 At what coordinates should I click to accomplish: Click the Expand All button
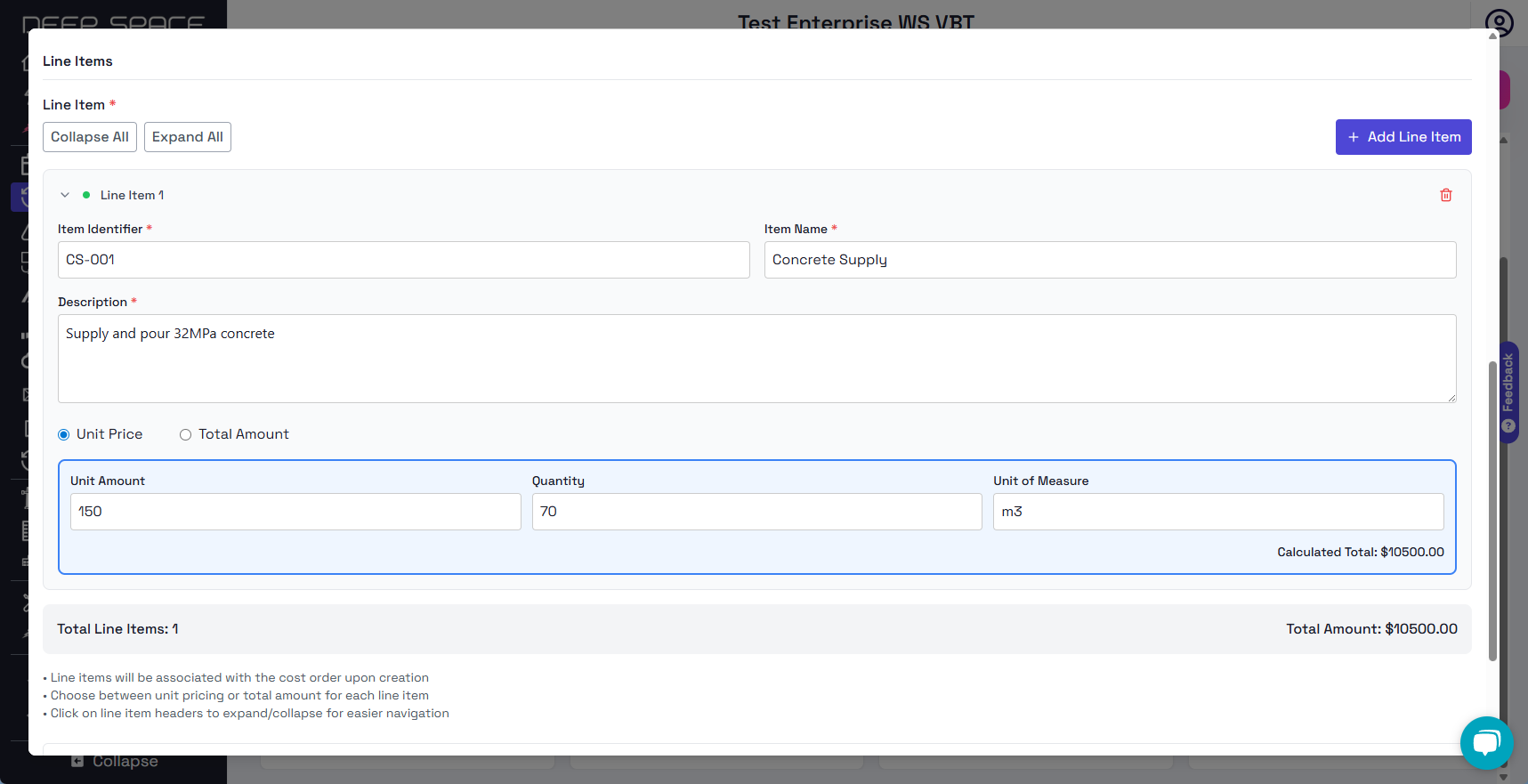click(188, 137)
